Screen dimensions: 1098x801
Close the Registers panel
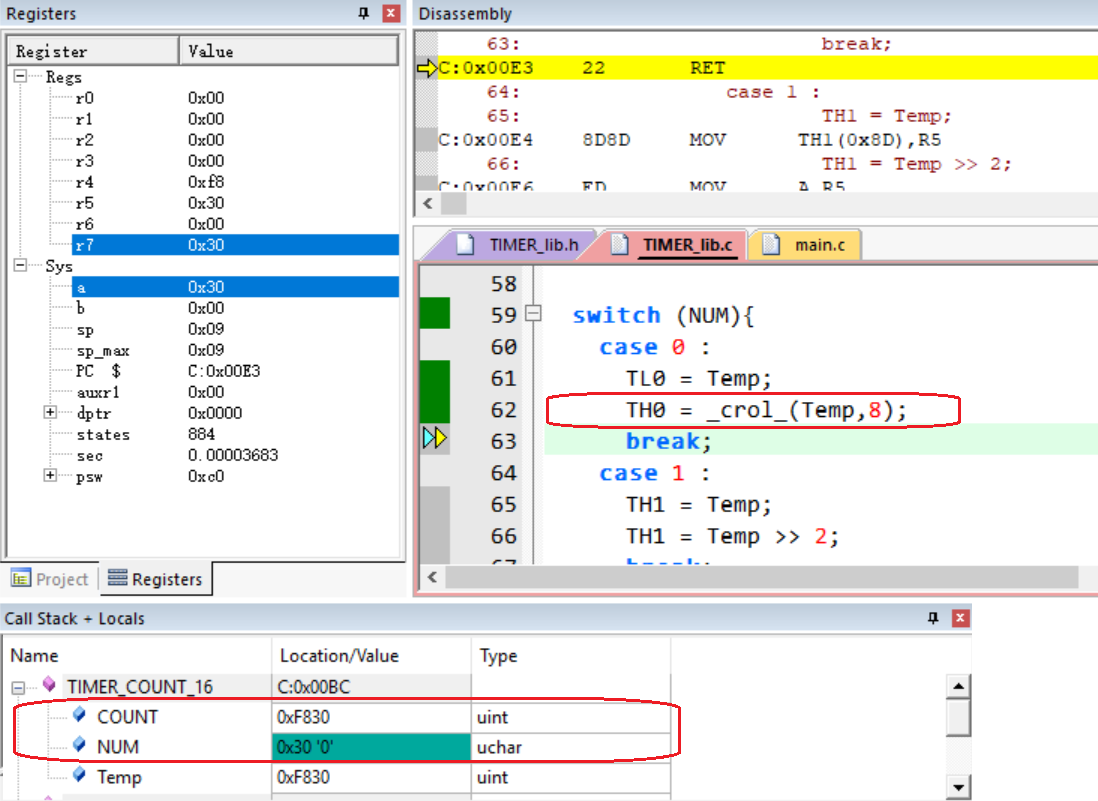(391, 13)
